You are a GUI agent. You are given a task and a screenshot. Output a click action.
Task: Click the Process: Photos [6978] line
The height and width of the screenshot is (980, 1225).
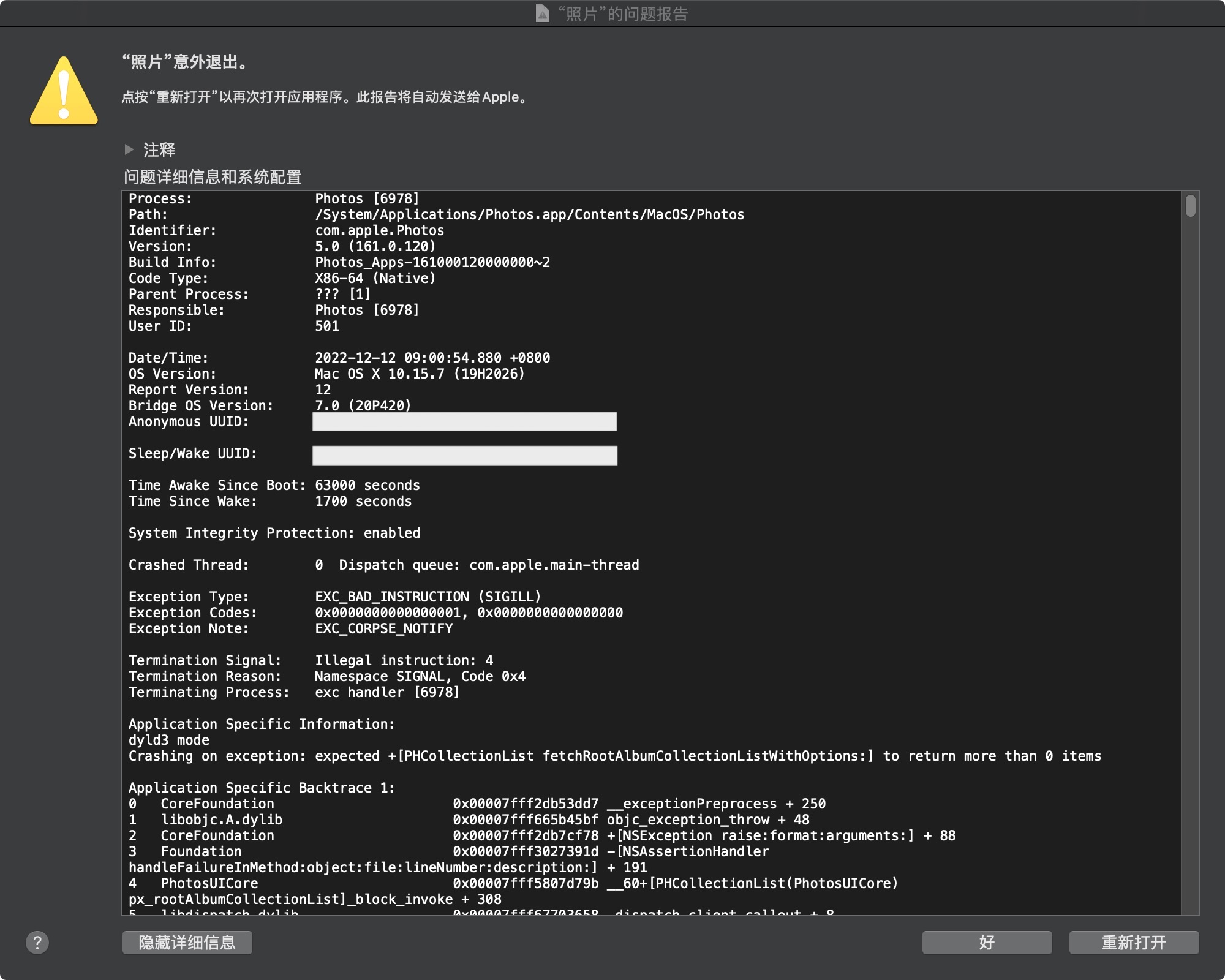pos(367,198)
